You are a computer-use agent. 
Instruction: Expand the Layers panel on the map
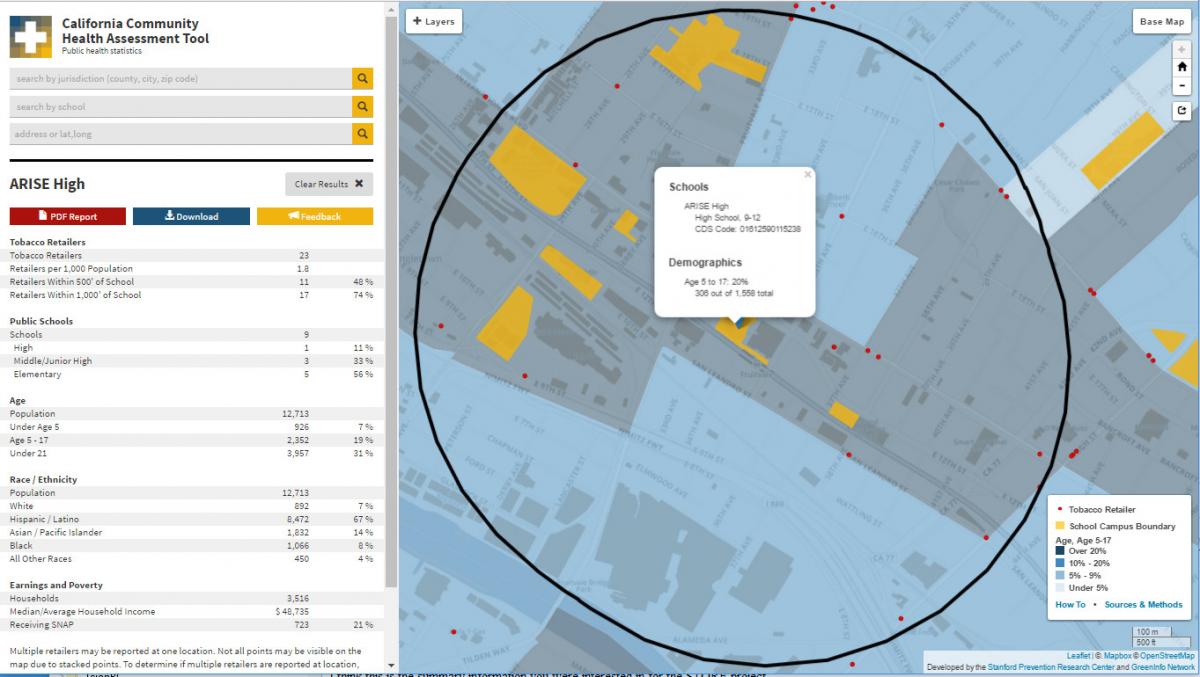(x=434, y=21)
